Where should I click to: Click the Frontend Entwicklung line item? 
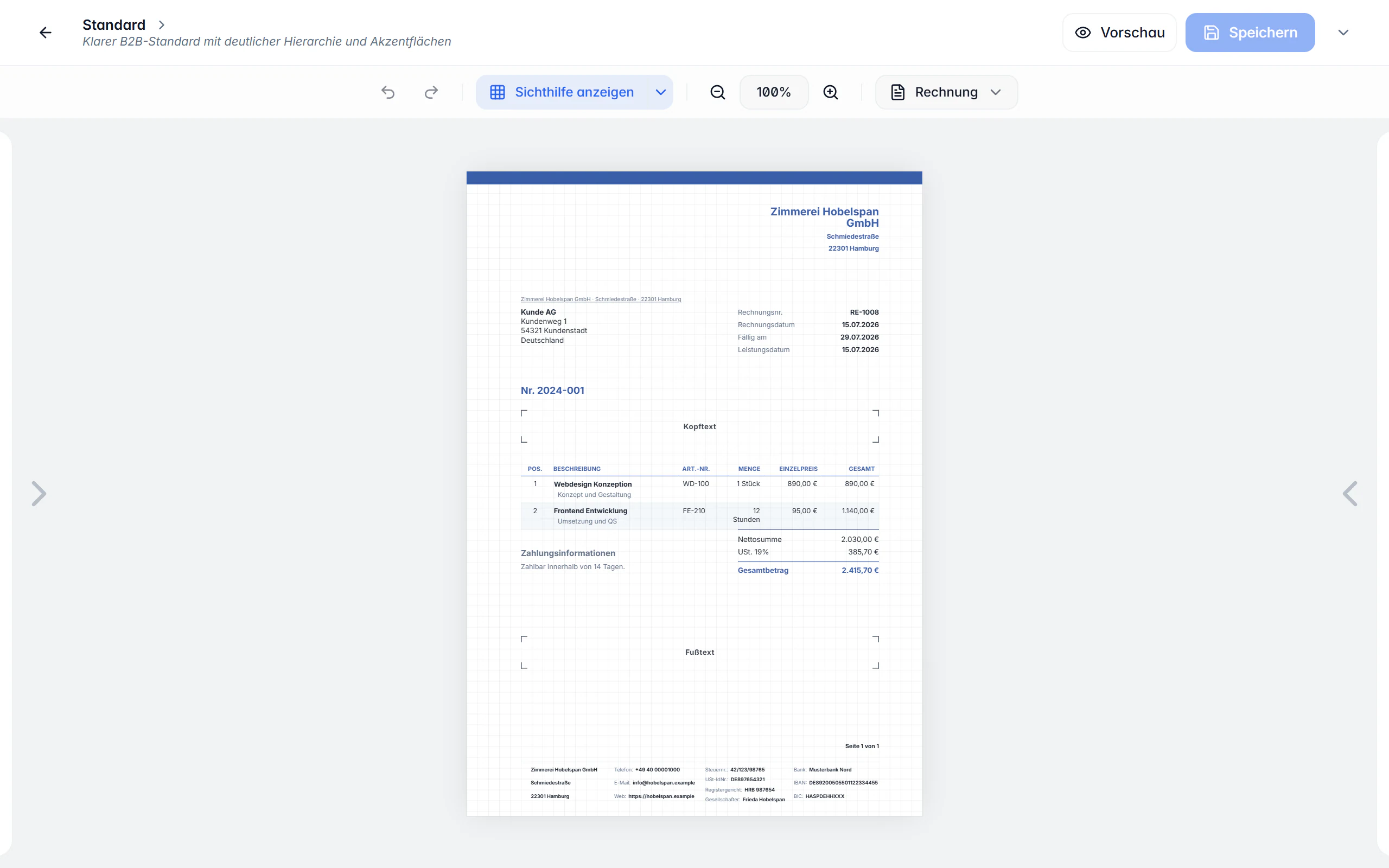click(x=590, y=511)
